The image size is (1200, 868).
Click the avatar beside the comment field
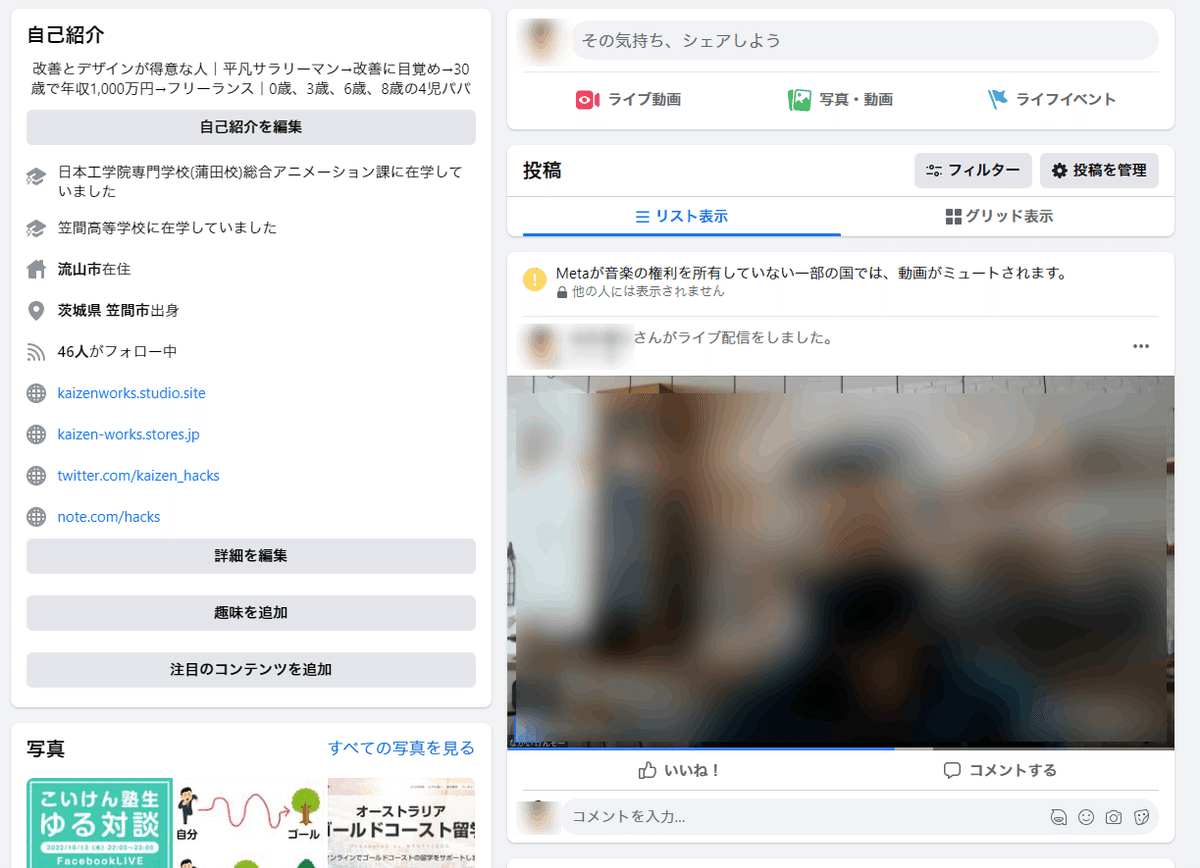click(x=540, y=817)
